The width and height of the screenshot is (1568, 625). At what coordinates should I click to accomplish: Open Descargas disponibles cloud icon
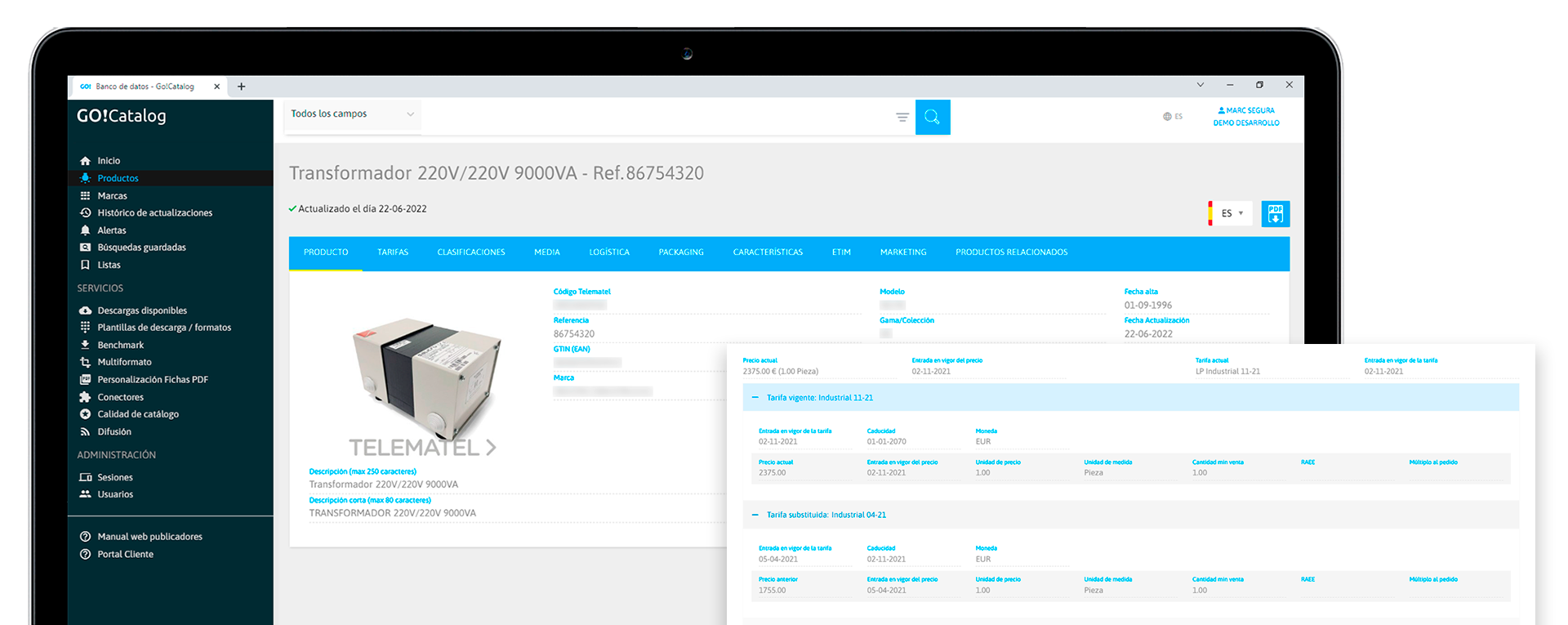[x=85, y=310]
